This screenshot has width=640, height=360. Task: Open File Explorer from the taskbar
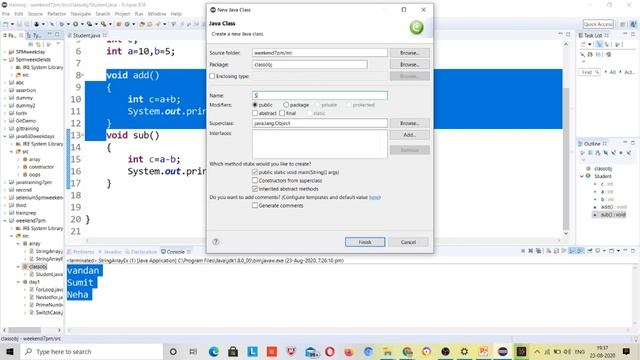(387, 351)
